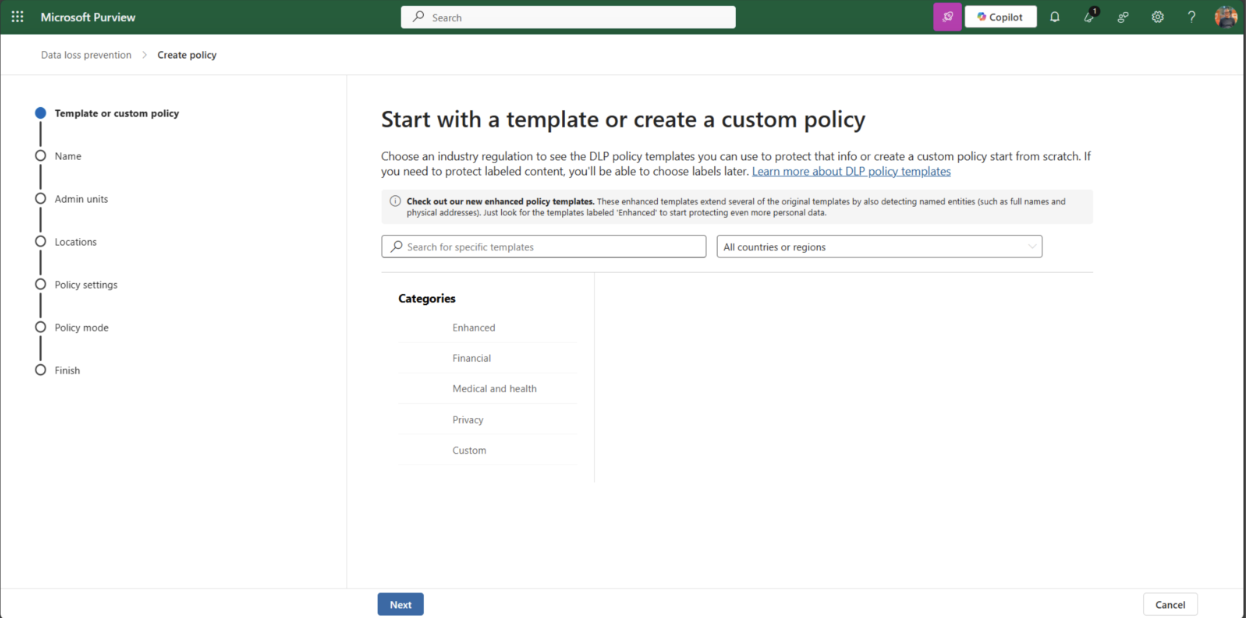Open the All countries or regions dropdown
Viewport: 1246px width, 618px height.
(879, 246)
